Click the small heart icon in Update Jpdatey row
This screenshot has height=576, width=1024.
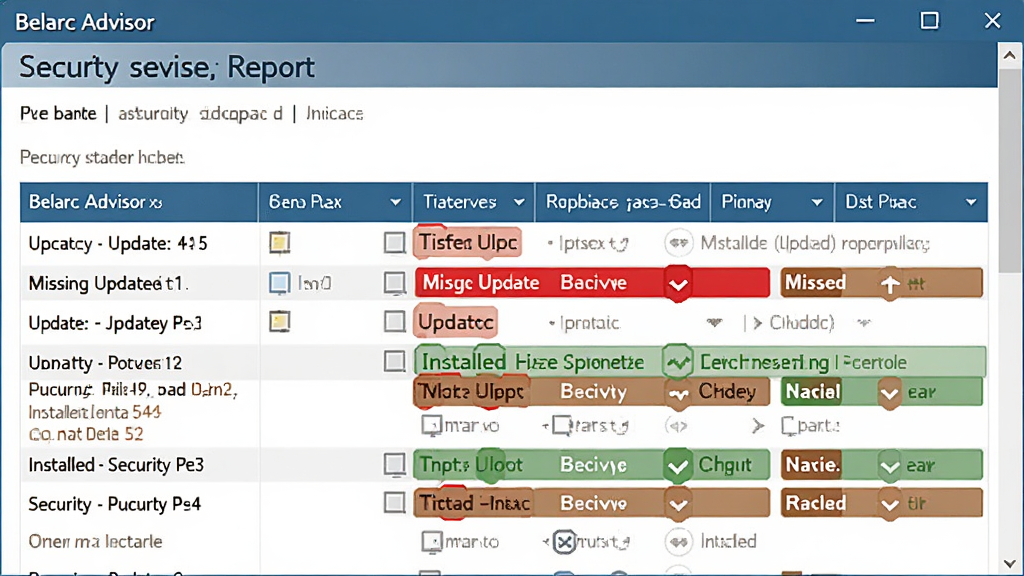point(714,323)
